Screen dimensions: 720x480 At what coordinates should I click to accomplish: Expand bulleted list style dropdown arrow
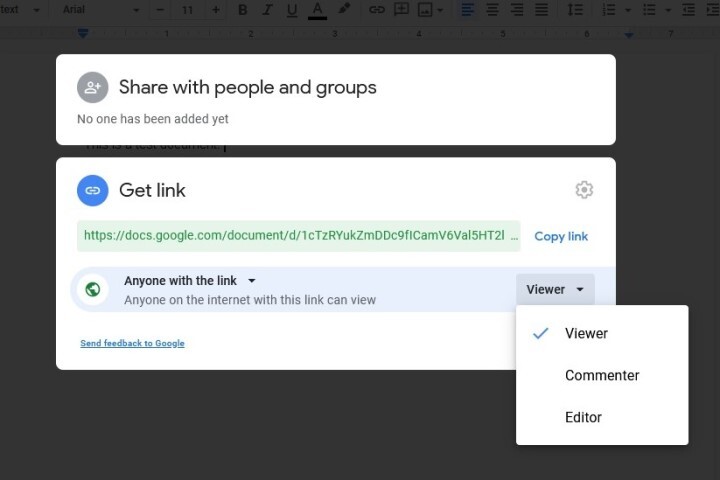(x=668, y=10)
